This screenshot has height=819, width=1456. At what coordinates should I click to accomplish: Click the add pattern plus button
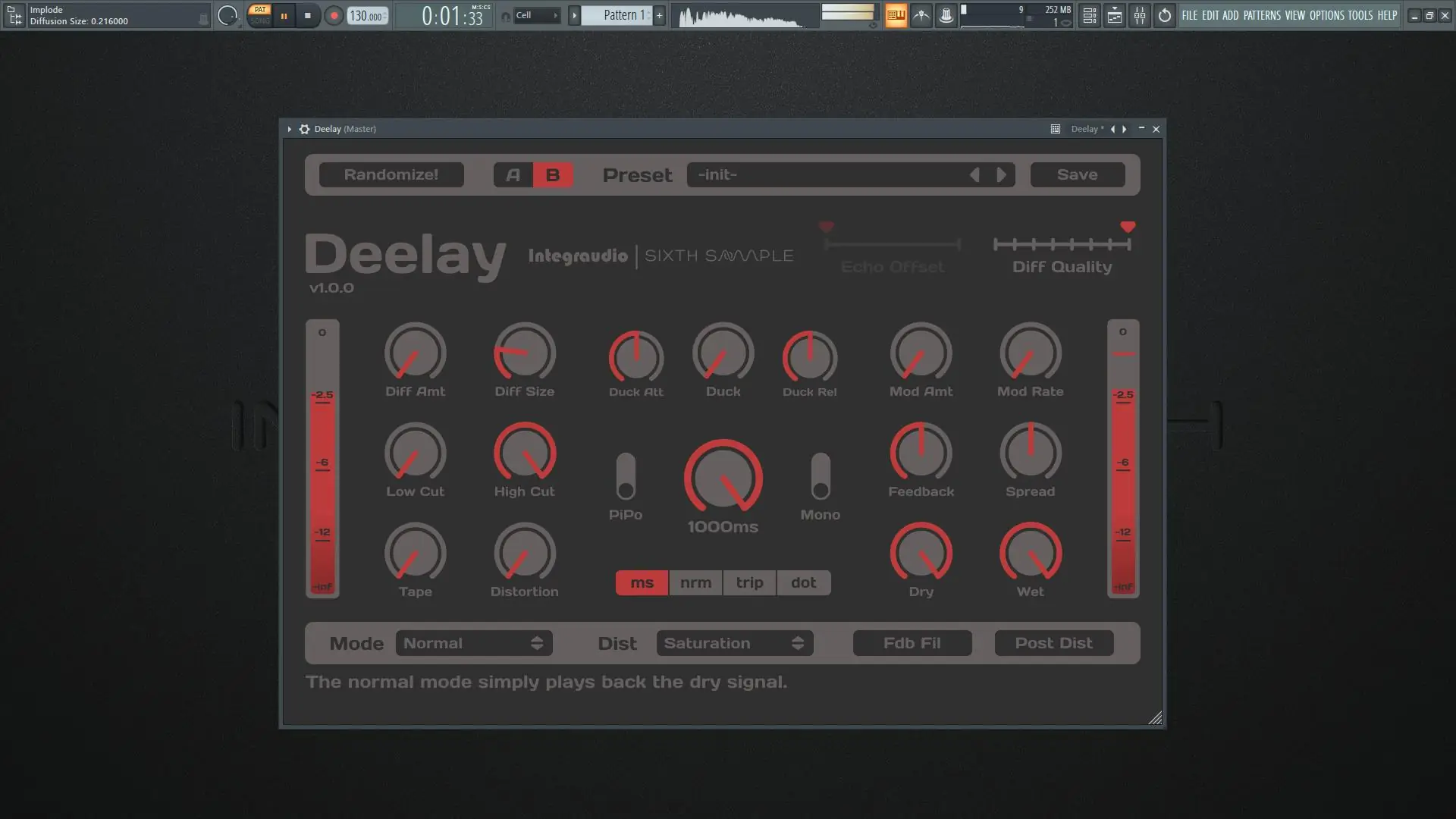[x=659, y=15]
